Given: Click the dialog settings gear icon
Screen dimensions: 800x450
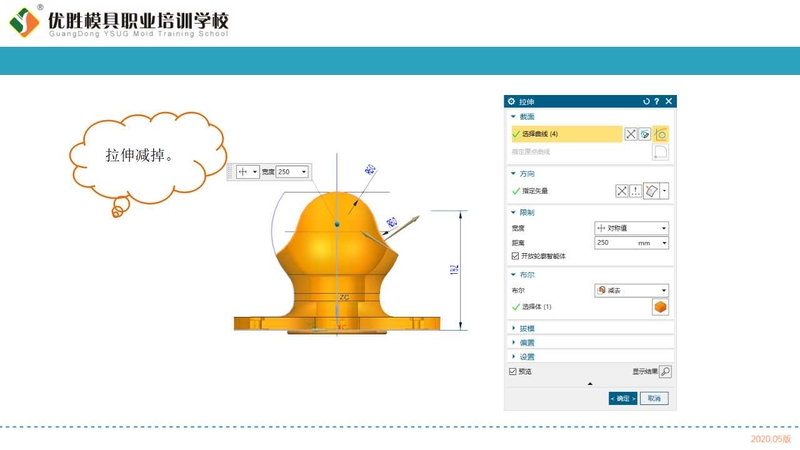Looking at the screenshot, I should click(512, 102).
